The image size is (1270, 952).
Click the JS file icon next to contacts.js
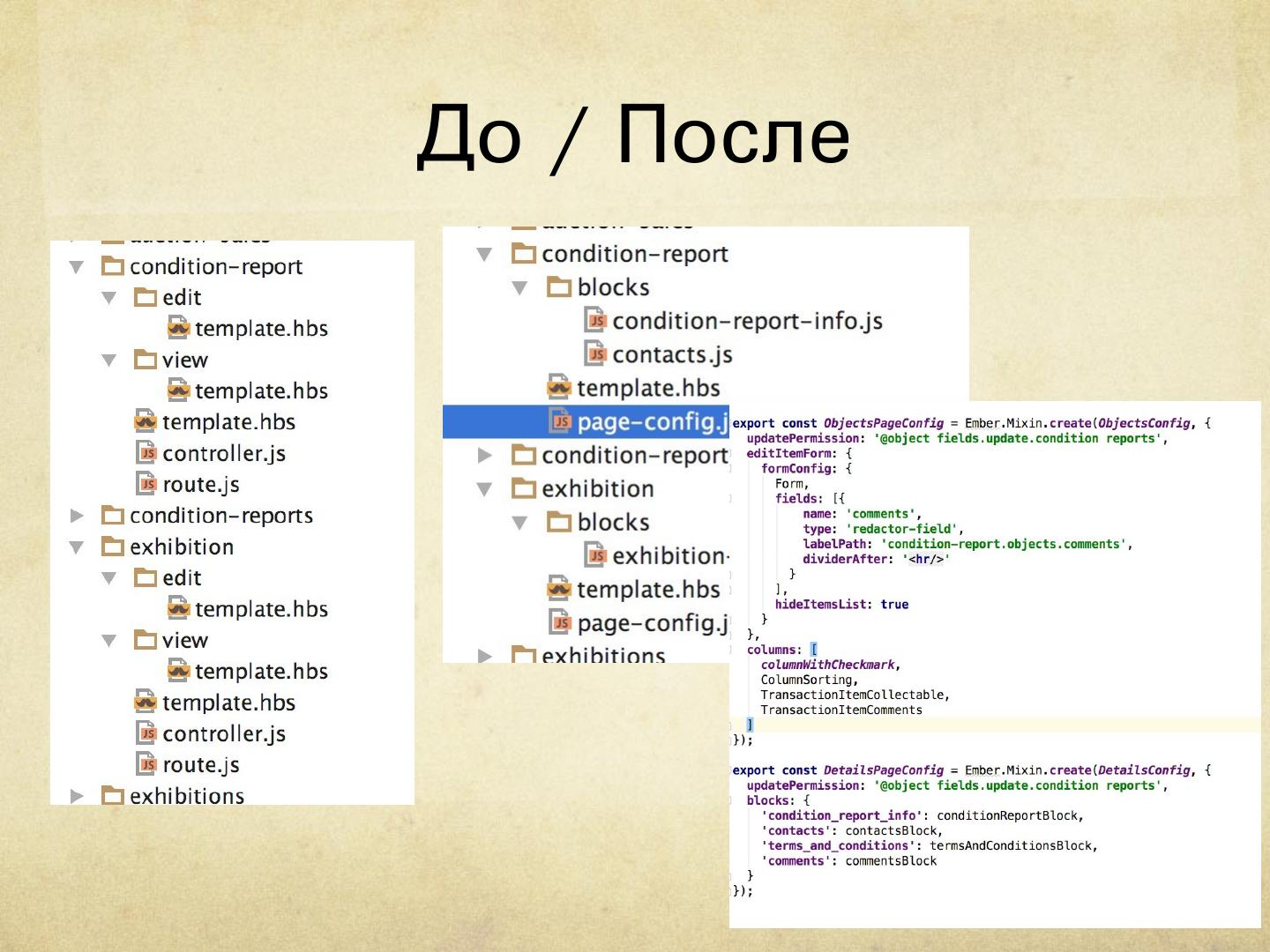pos(596,354)
